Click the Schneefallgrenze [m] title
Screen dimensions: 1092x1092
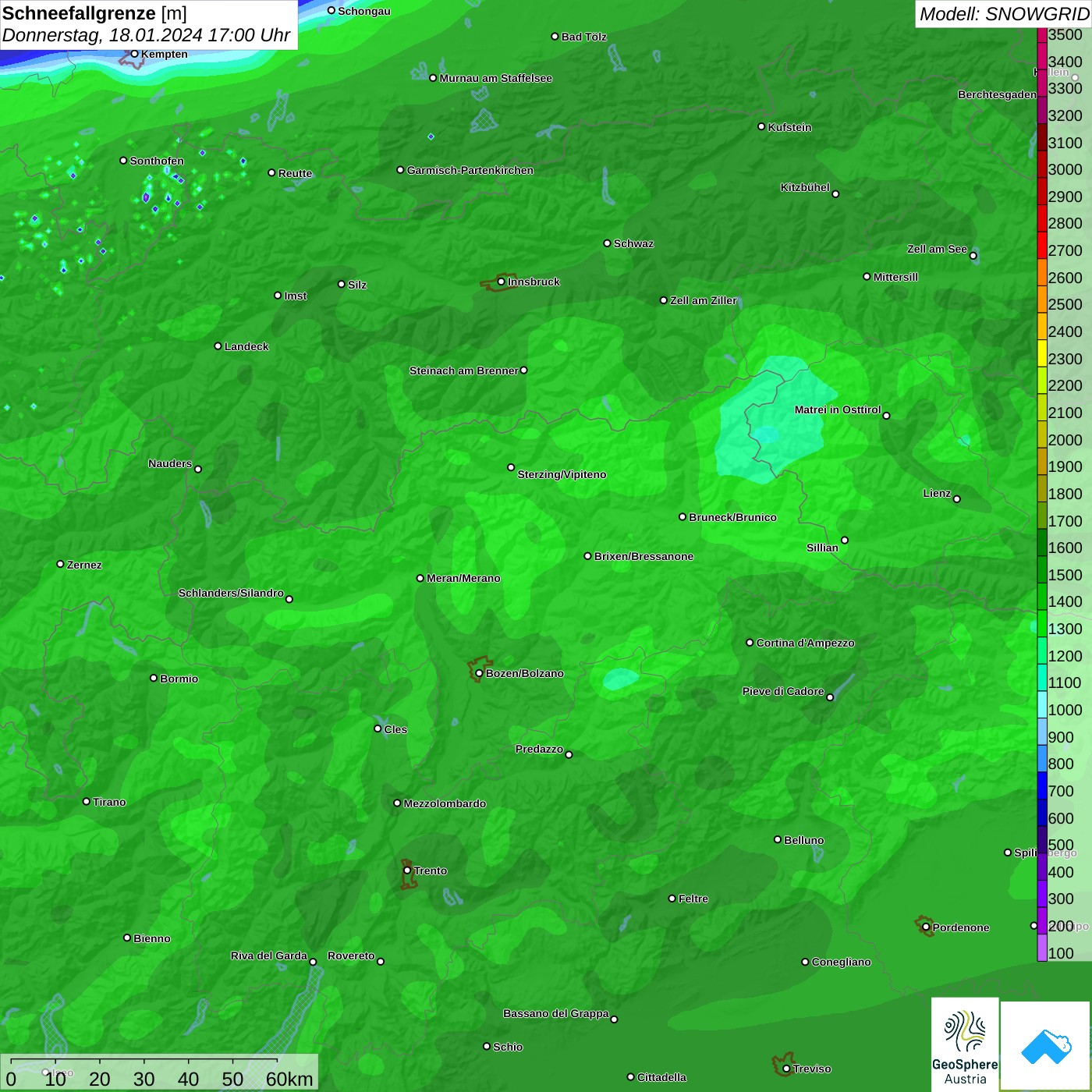click(x=95, y=14)
